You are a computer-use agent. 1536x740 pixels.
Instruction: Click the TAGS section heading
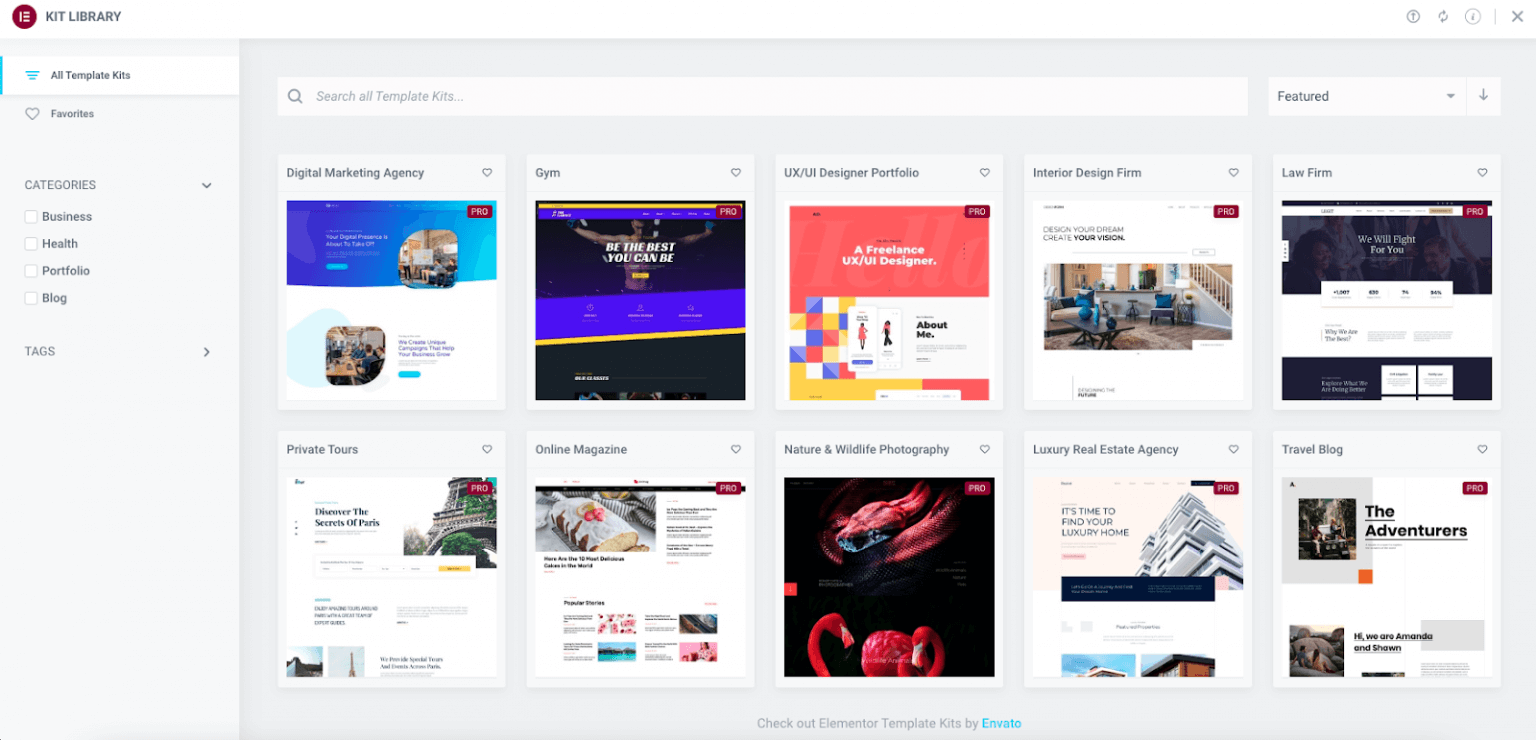click(x=40, y=352)
